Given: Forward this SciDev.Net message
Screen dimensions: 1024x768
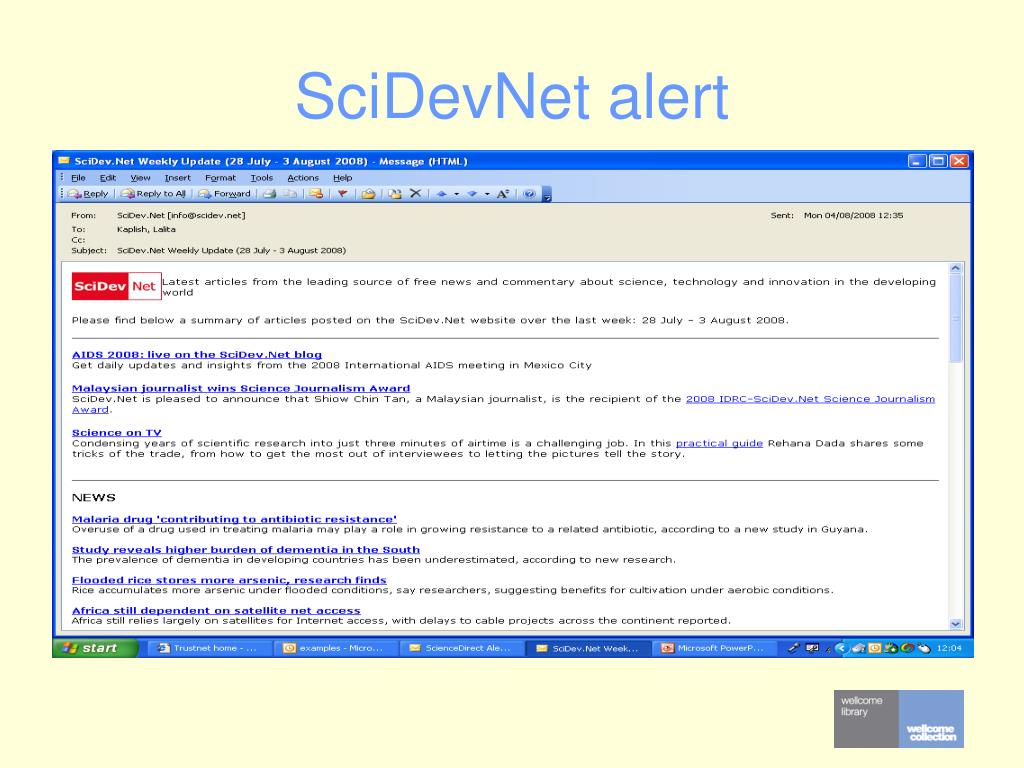Looking at the screenshot, I should point(224,194).
